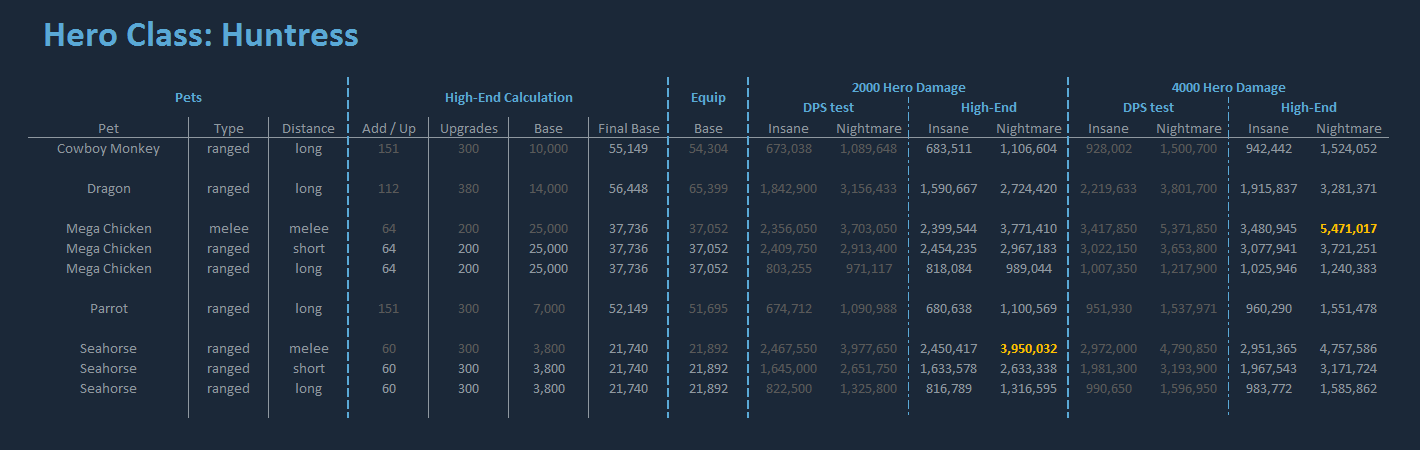Select the Final Base column header
1420x450 pixels.
point(628,129)
